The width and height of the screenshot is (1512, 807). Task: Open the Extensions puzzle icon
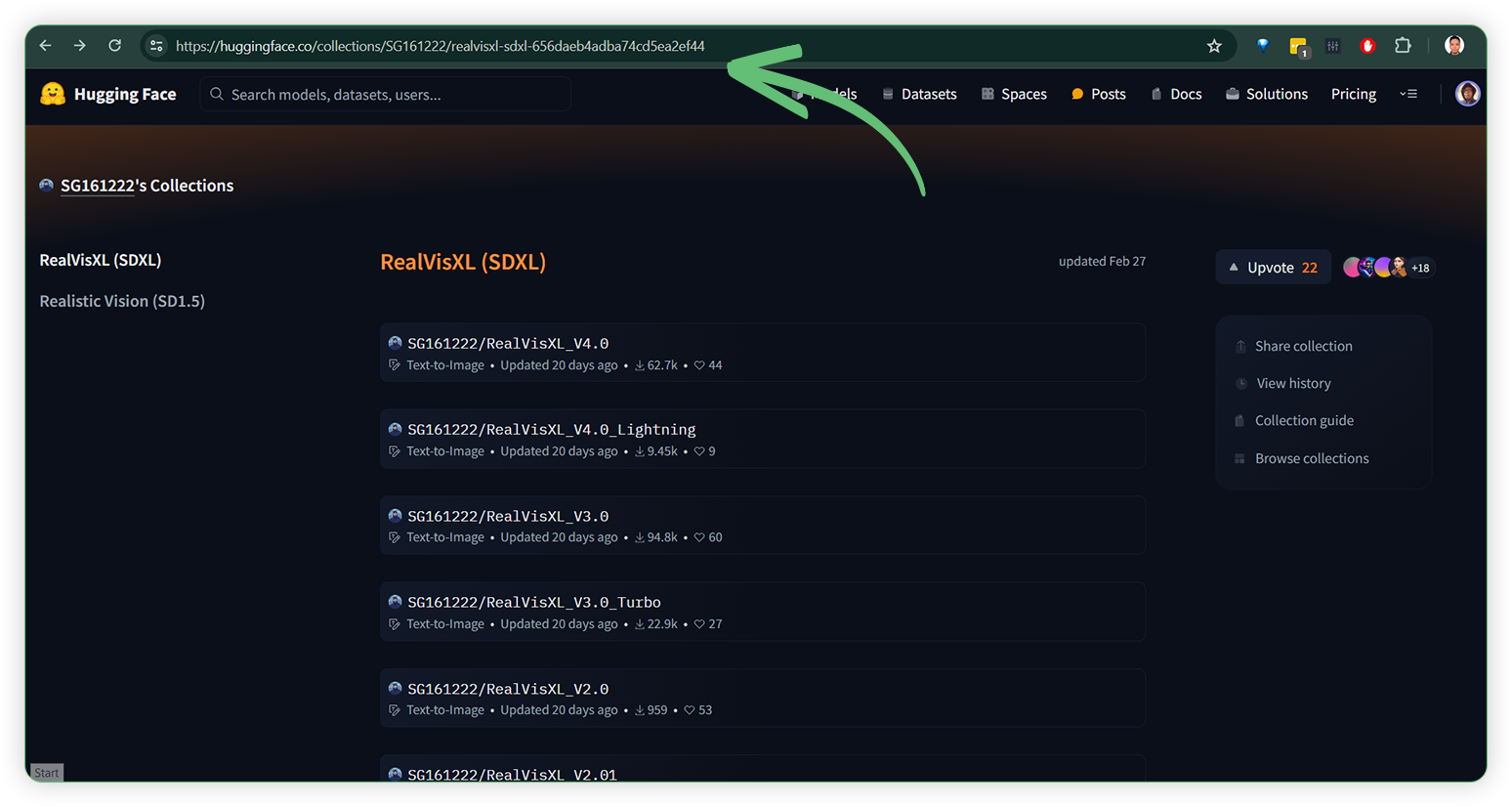coord(1403,46)
